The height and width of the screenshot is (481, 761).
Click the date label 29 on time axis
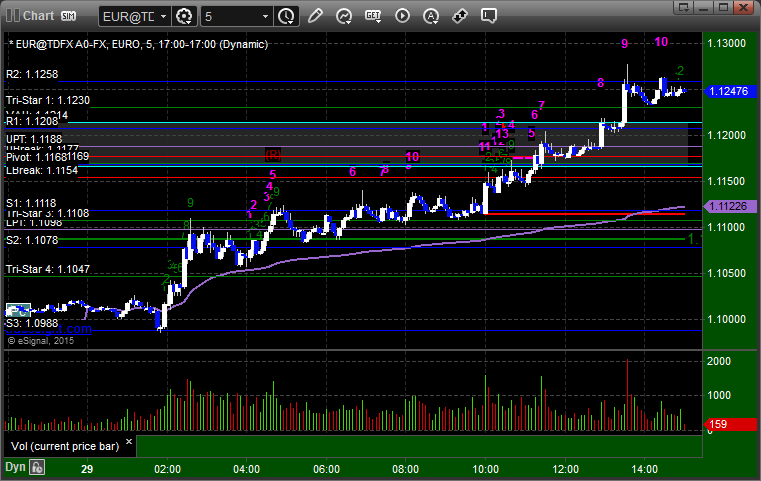[87, 469]
